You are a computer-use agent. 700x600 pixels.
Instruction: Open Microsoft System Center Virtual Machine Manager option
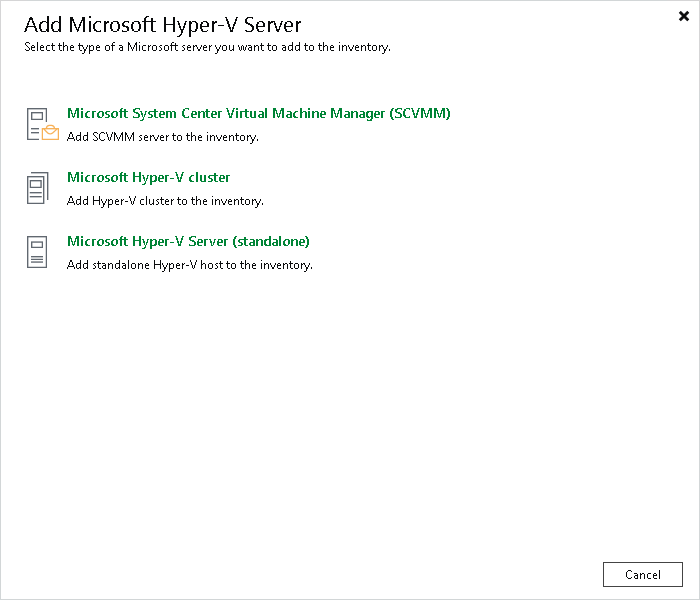pos(258,113)
